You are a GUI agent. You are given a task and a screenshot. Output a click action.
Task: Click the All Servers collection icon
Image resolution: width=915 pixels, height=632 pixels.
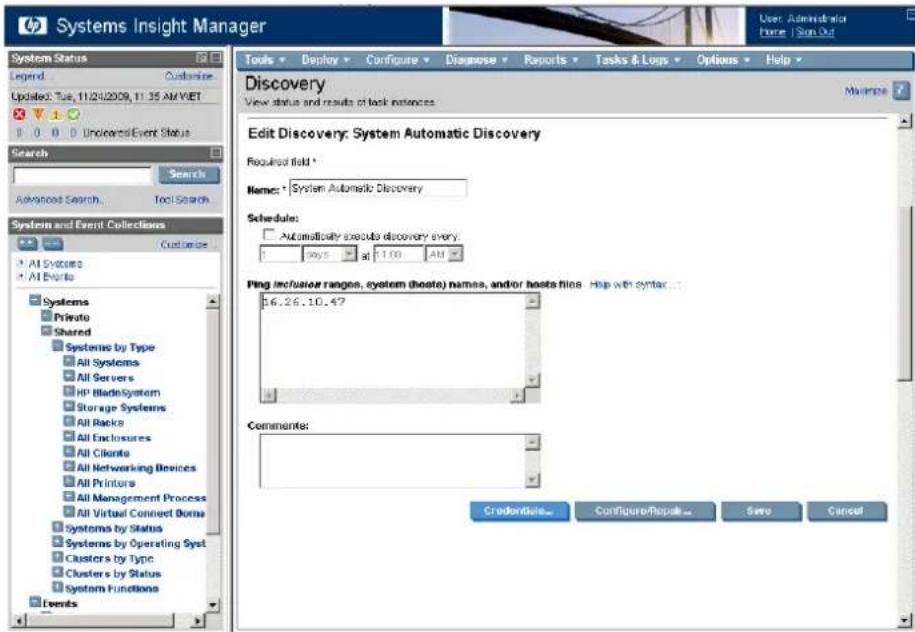(x=69, y=377)
